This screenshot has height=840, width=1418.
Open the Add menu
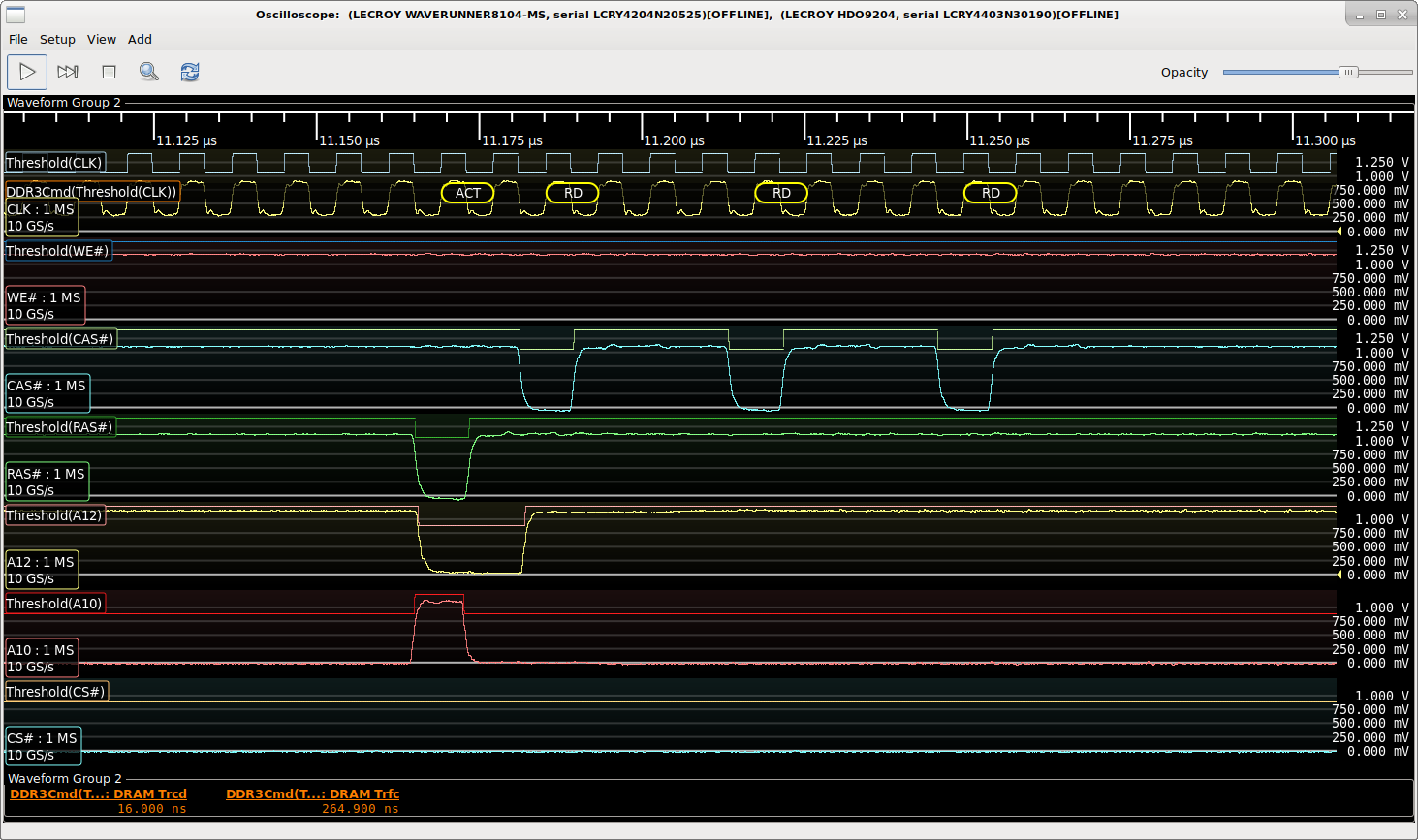pos(140,40)
